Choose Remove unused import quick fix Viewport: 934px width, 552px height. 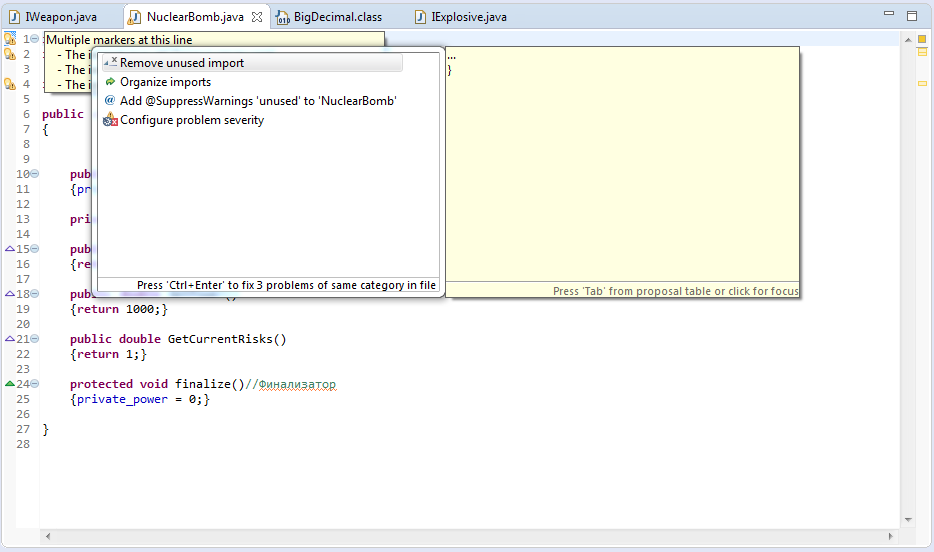click(x=252, y=63)
